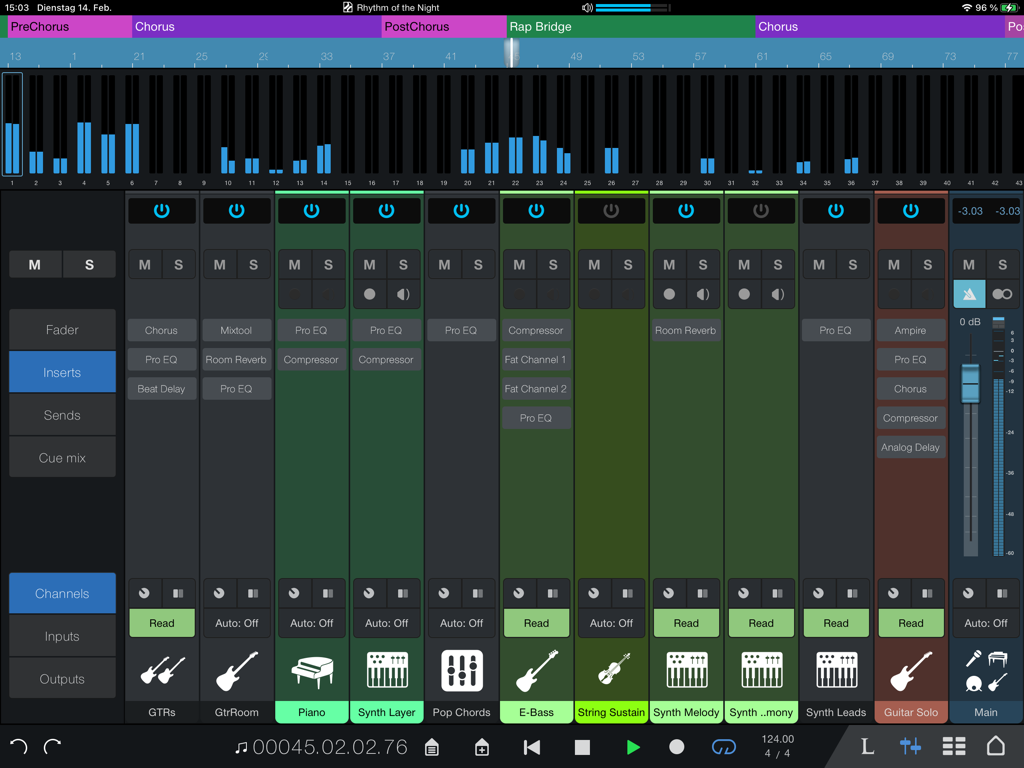Click the E-Bass guitar icon
Viewport: 1024px width, 768px height.
point(536,670)
